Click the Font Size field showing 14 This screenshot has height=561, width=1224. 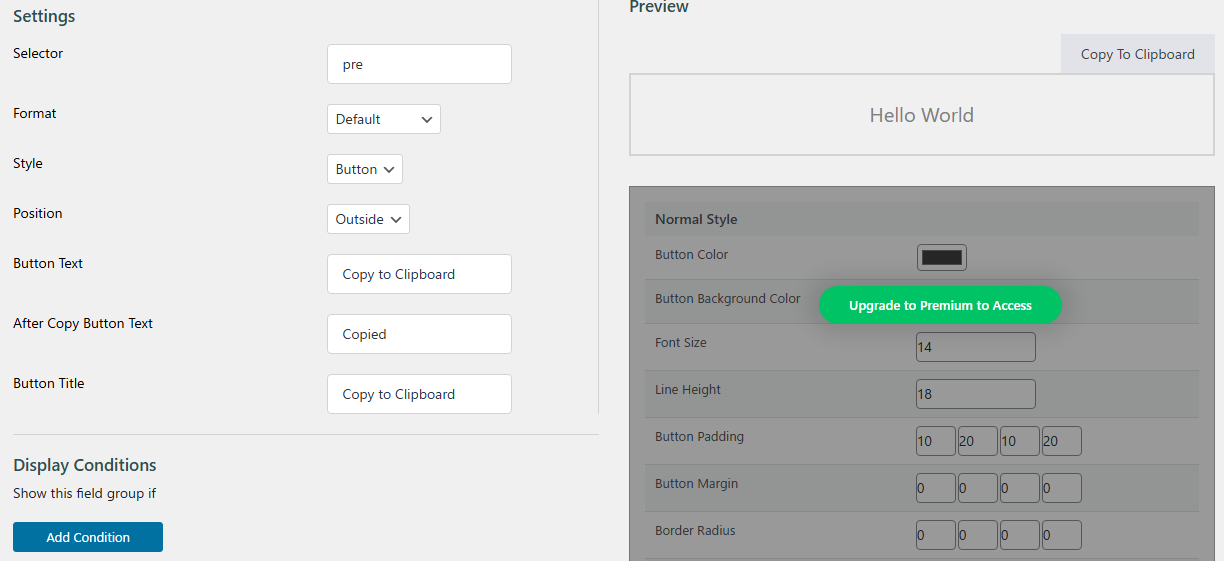click(x=976, y=347)
